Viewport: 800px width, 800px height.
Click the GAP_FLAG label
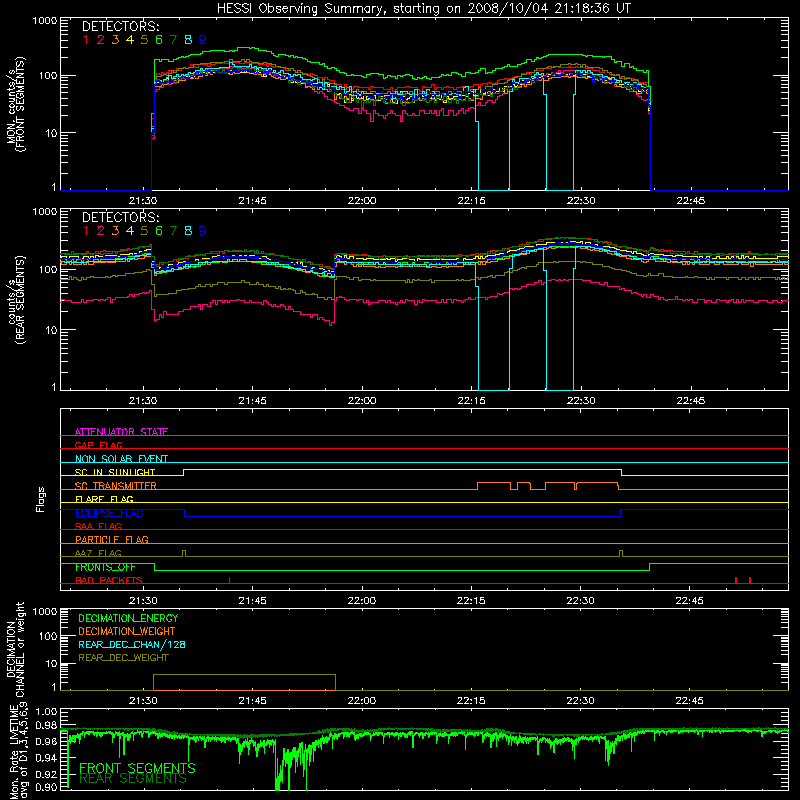pyautogui.click(x=98, y=445)
